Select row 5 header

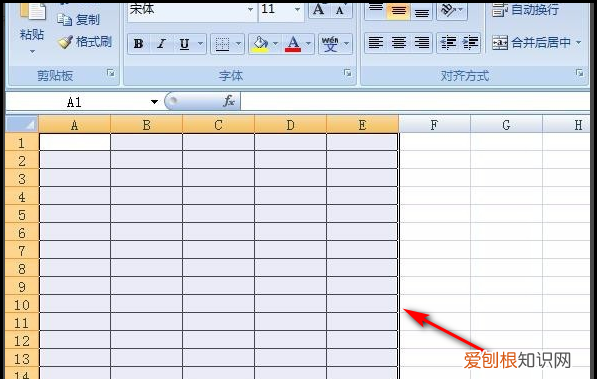[x=22, y=214]
